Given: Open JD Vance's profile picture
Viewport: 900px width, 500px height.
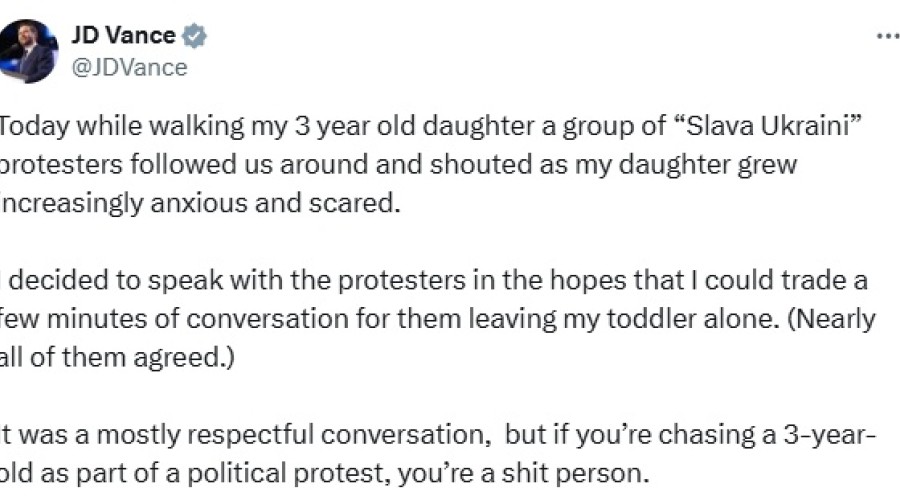Looking at the screenshot, I should tap(28, 51).
